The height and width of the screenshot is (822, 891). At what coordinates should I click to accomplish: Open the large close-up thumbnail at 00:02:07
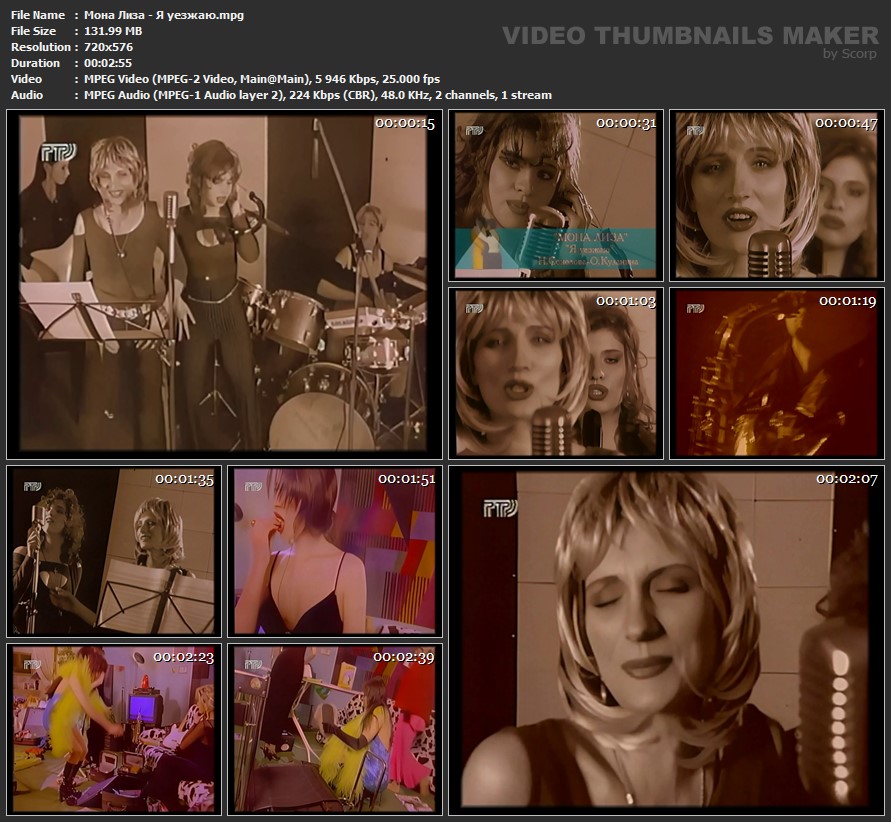pos(665,639)
